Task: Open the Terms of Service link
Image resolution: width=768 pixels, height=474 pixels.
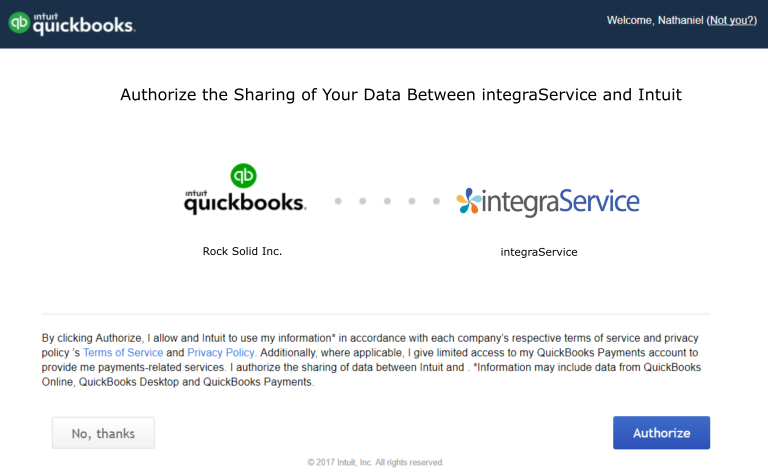Action: tap(123, 353)
